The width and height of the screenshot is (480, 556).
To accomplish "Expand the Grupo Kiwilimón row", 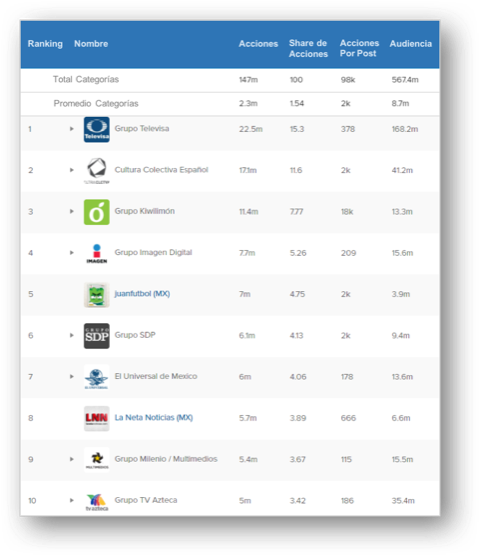I will coord(72,211).
